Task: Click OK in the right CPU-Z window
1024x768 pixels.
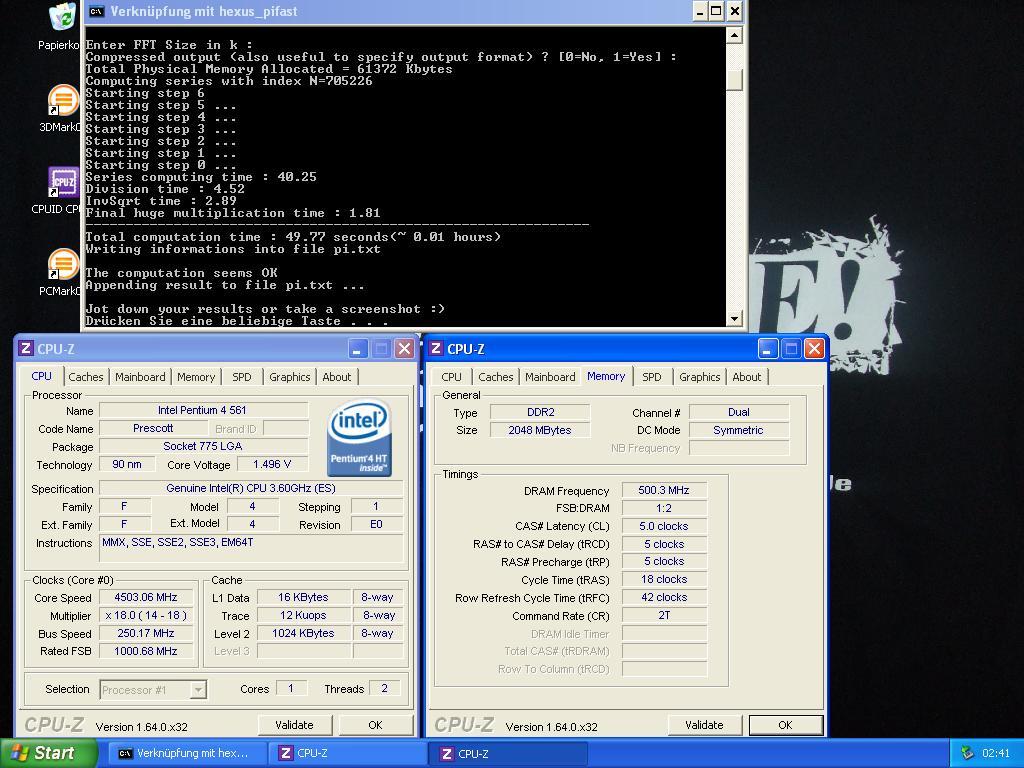Action: click(786, 725)
